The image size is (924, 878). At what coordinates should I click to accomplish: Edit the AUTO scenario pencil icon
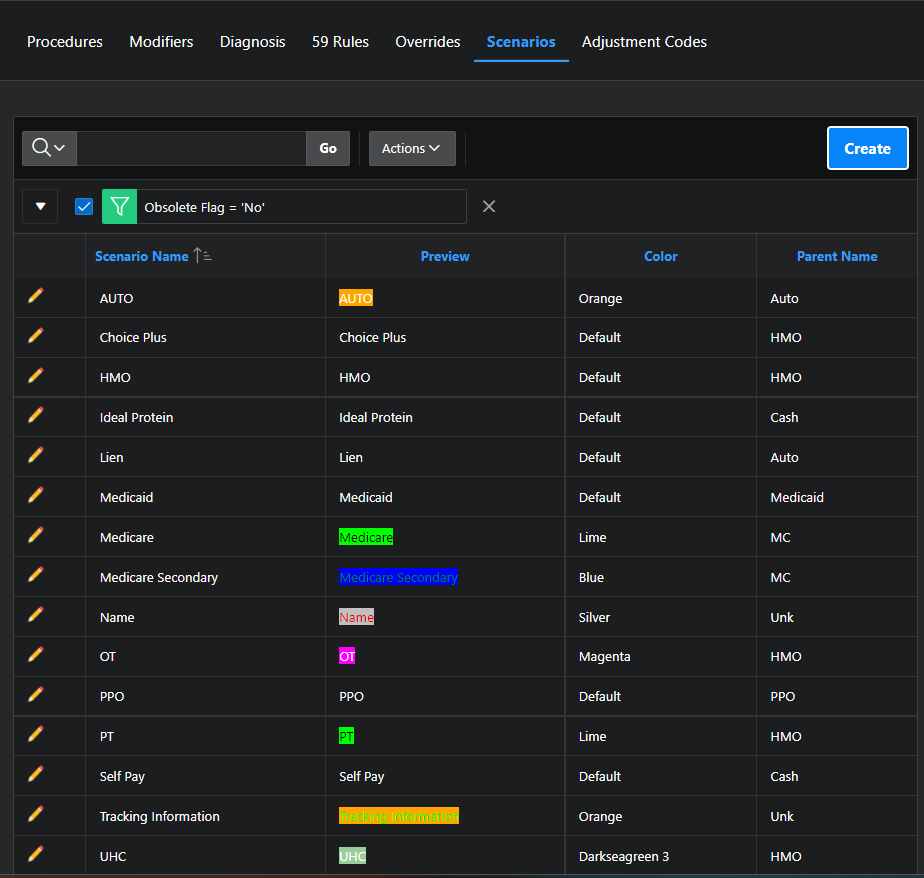(36, 295)
